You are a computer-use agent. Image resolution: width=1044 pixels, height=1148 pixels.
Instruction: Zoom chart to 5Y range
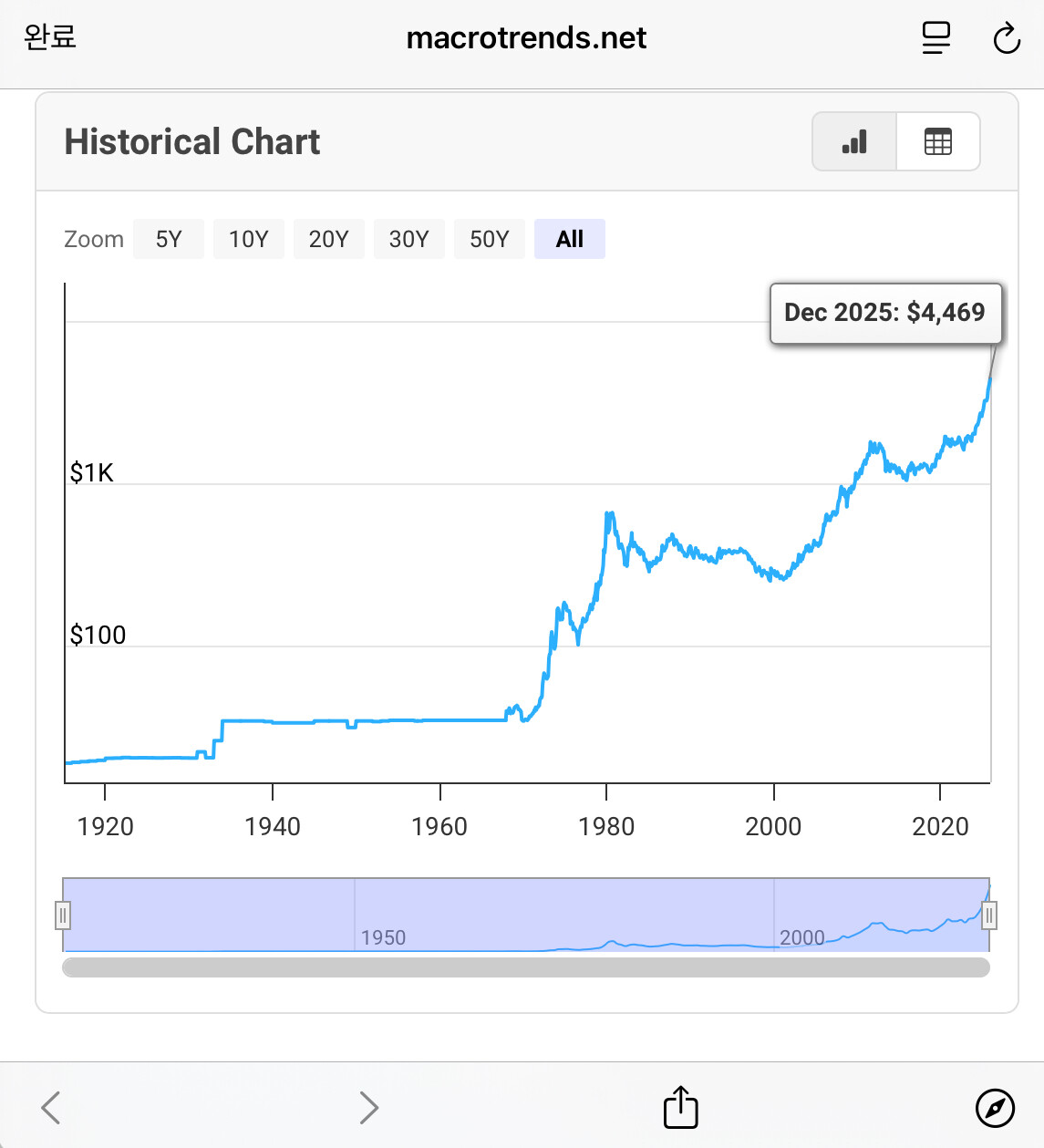[x=169, y=239]
